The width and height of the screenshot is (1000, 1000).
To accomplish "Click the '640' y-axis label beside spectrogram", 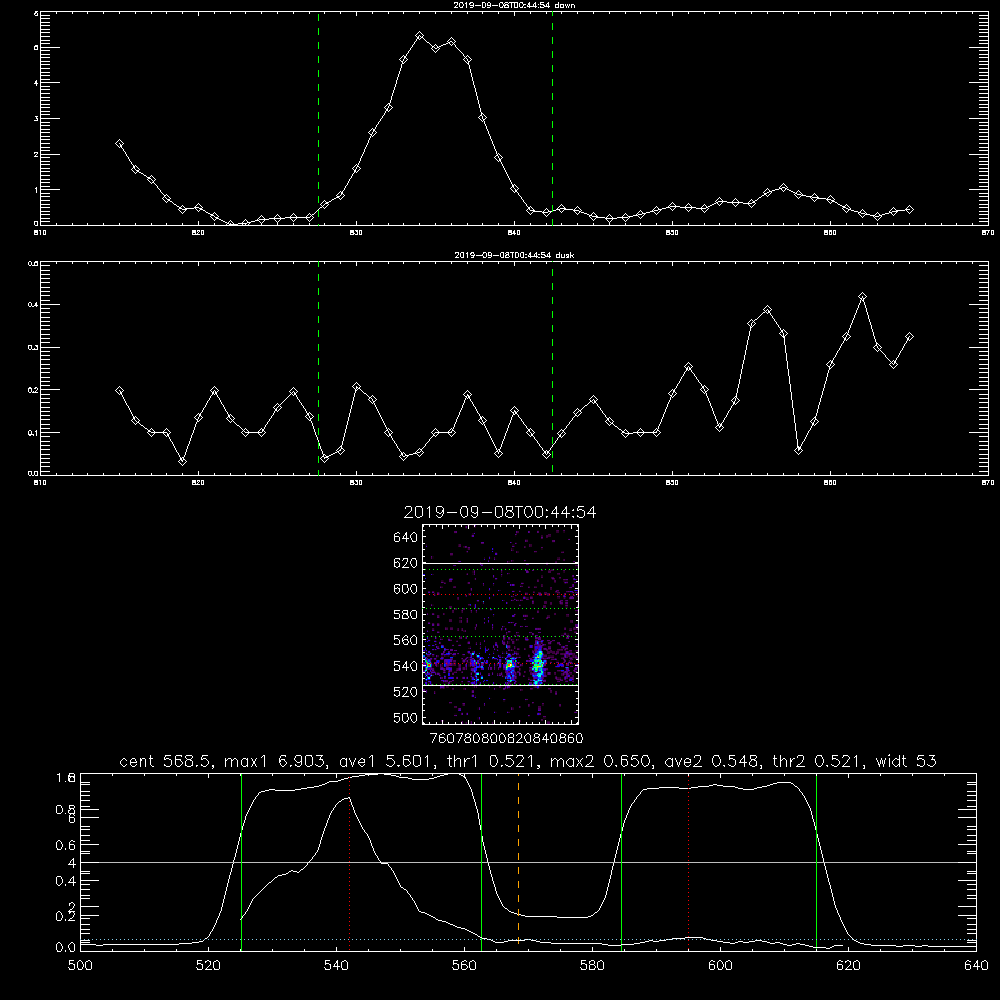I will click(406, 538).
